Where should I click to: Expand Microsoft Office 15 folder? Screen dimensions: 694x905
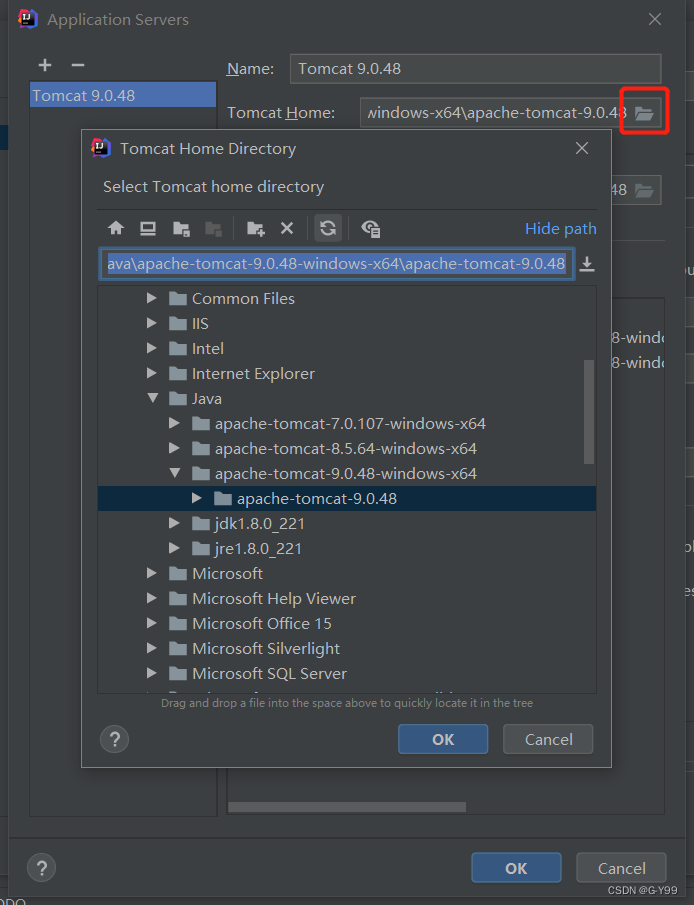(151, 623)
